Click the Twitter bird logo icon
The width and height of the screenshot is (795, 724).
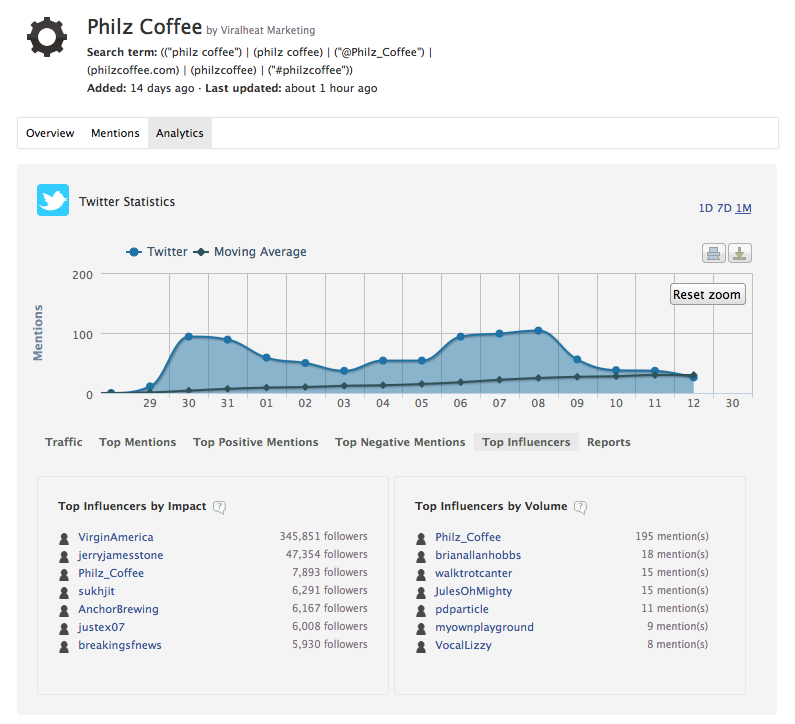click(x=53, y=200)
